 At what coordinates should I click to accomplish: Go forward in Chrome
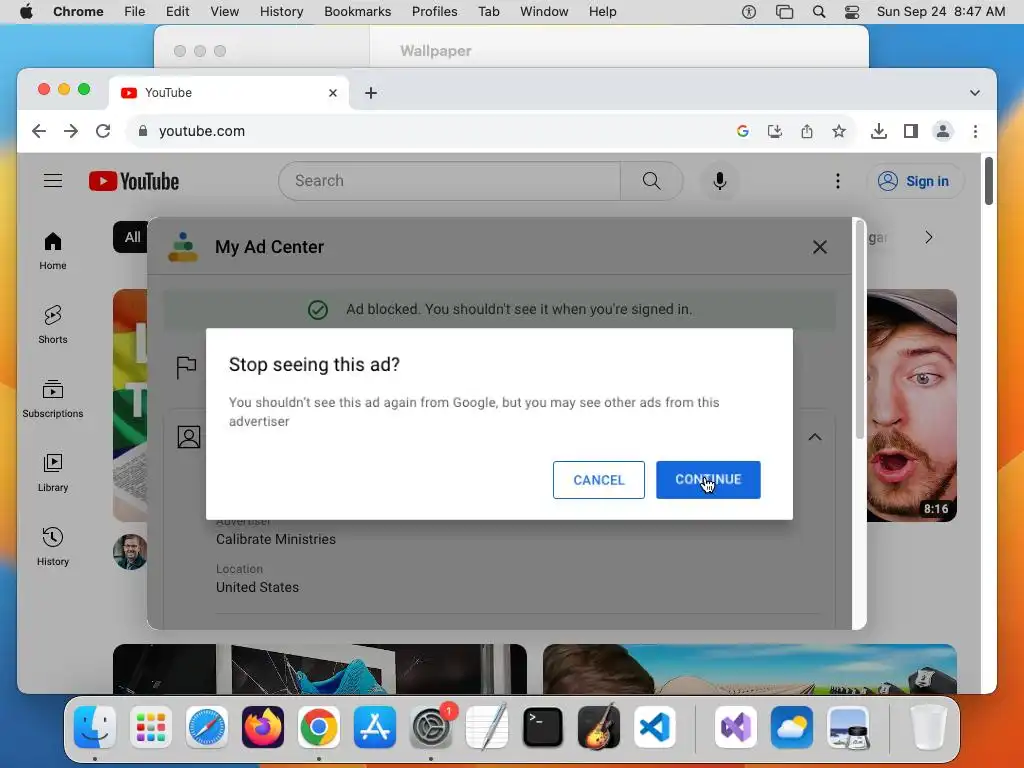pos(71,131)
